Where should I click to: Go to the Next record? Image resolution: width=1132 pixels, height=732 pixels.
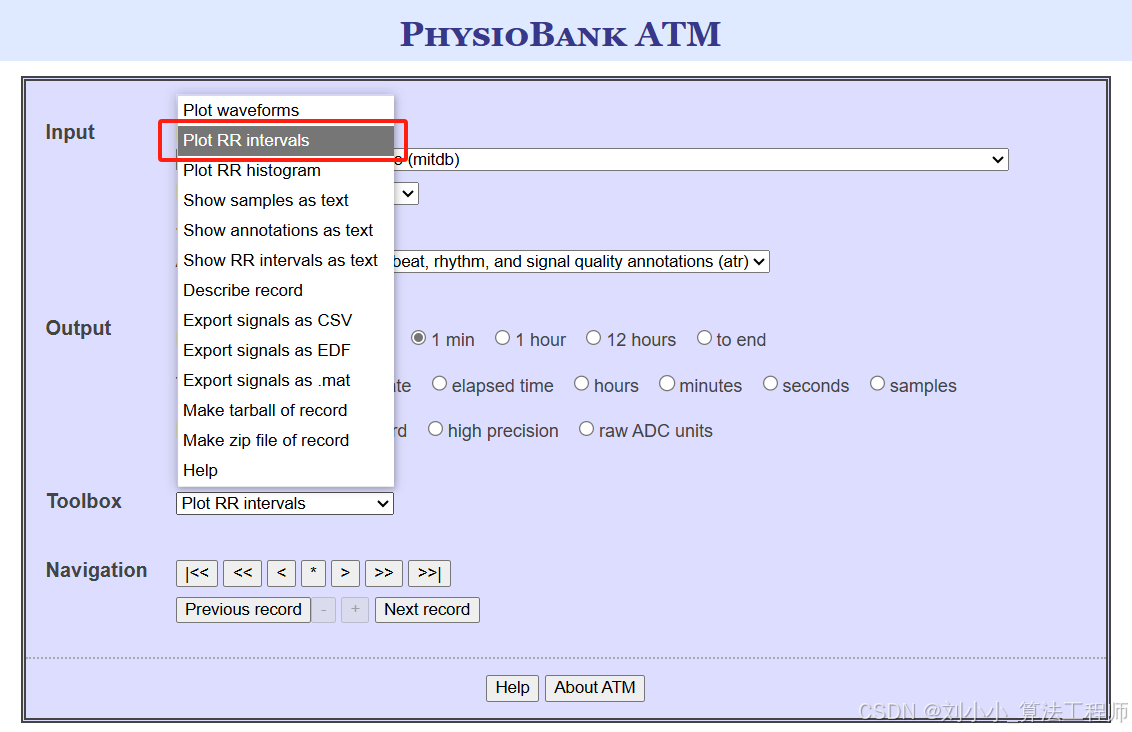click(x=427, y=610)
